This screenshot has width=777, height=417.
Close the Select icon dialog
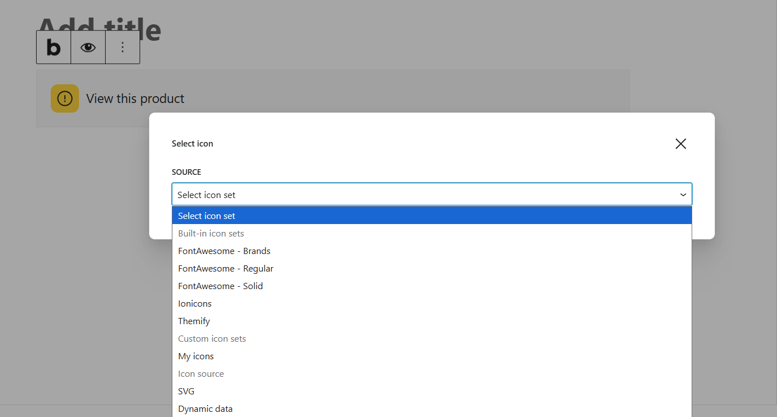pyautogui.click(x=680, y=144)
